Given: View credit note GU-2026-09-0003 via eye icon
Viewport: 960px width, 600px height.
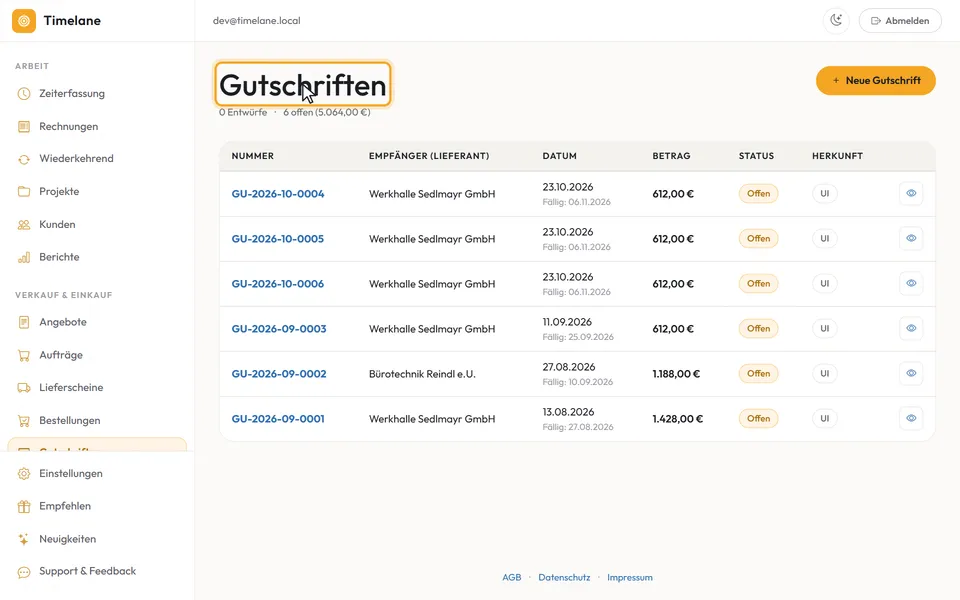Looking at the screenshot, I should point(911,328).
